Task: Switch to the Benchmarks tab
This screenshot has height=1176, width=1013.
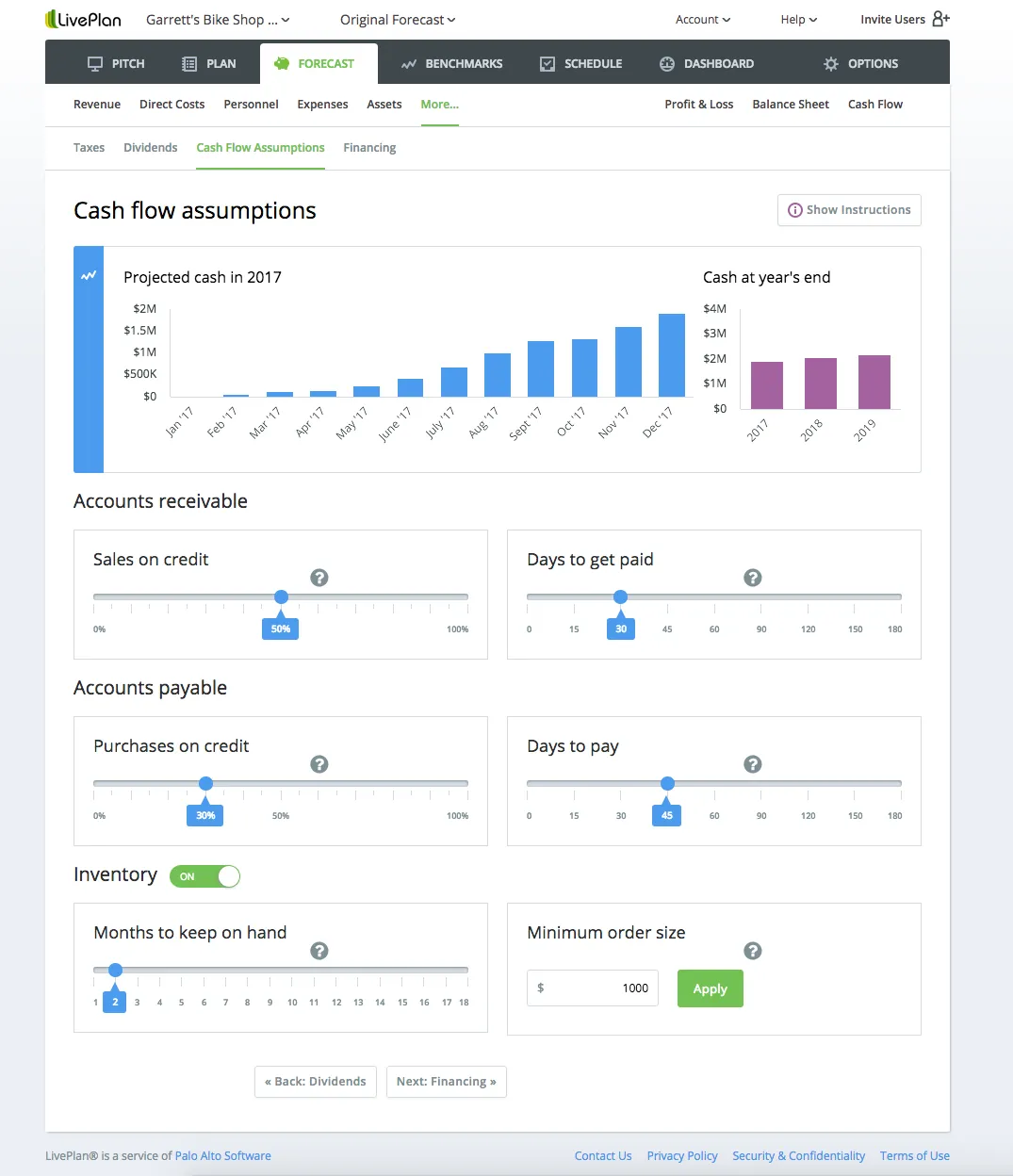Action: click(451, 64)
